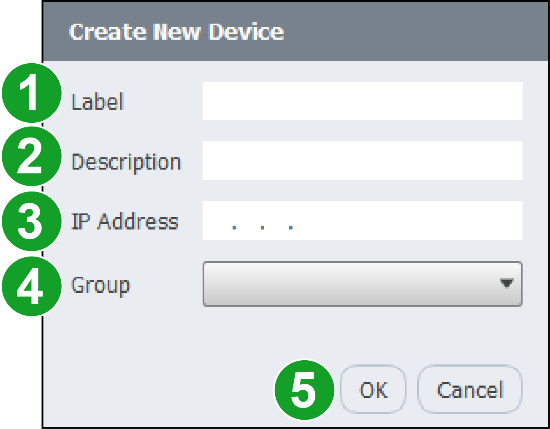550x429 pixels.
Task: Focus the Description input box
Action: (x=363, y=161)
